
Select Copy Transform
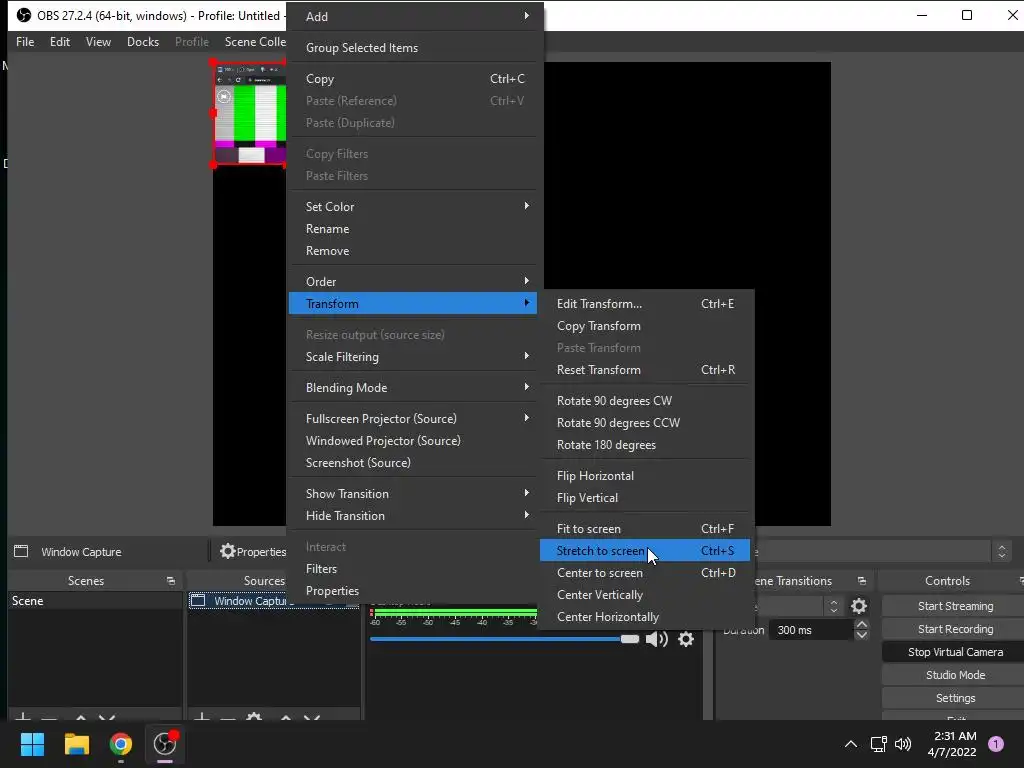point(645,326)
